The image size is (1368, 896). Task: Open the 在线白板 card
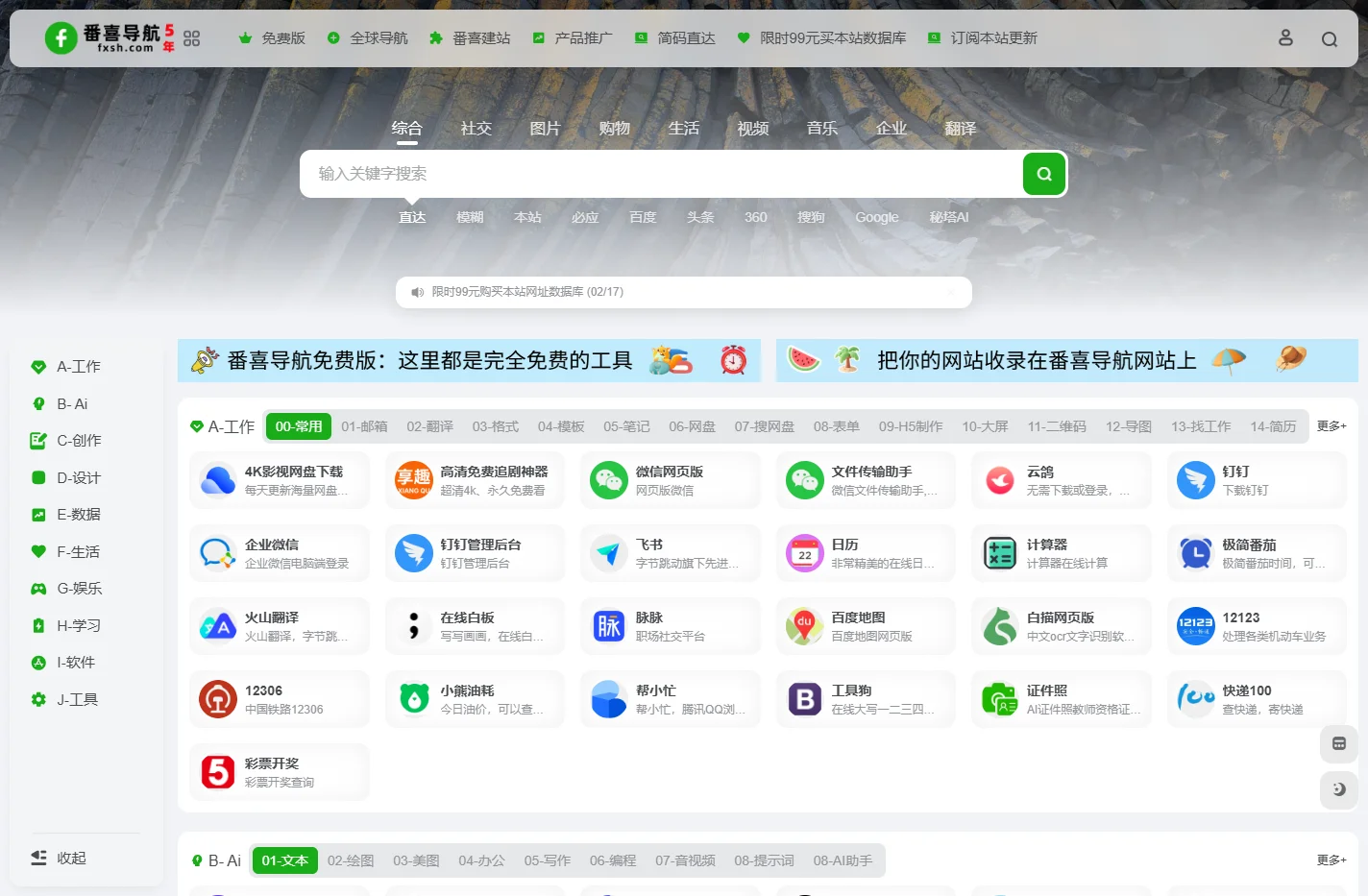pos(475,626)
